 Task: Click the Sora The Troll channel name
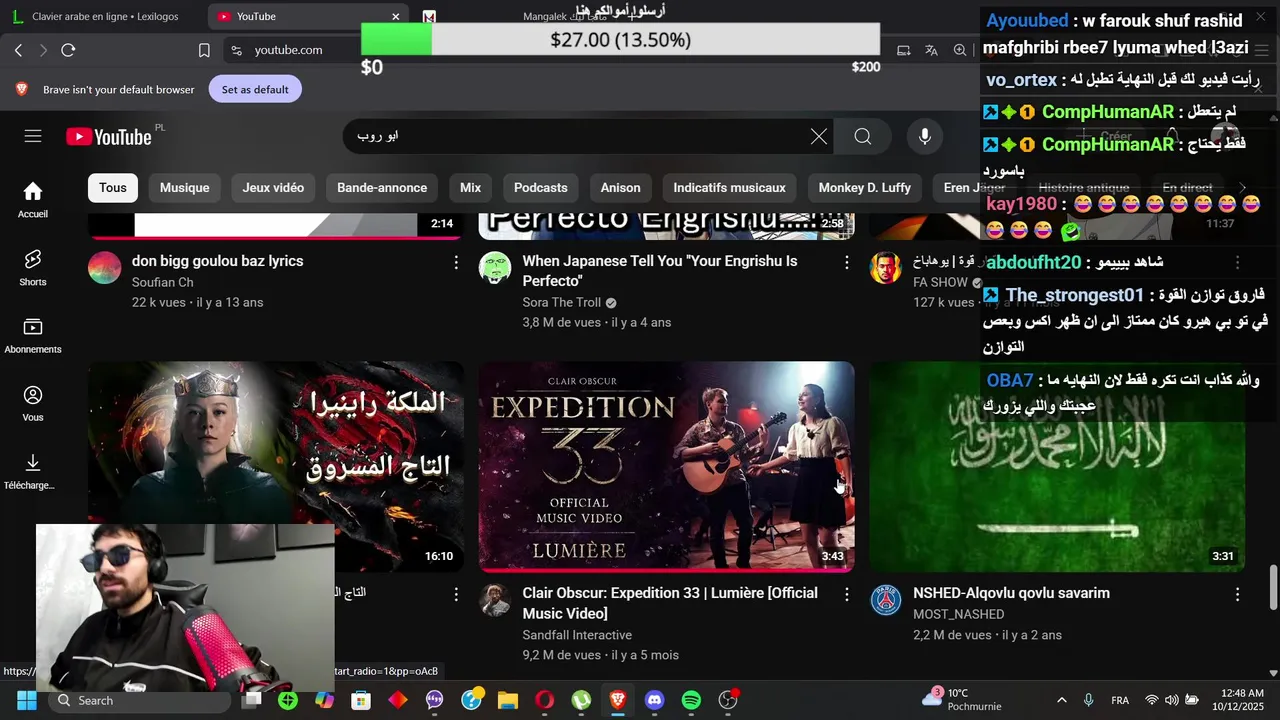tap(562, 302)
